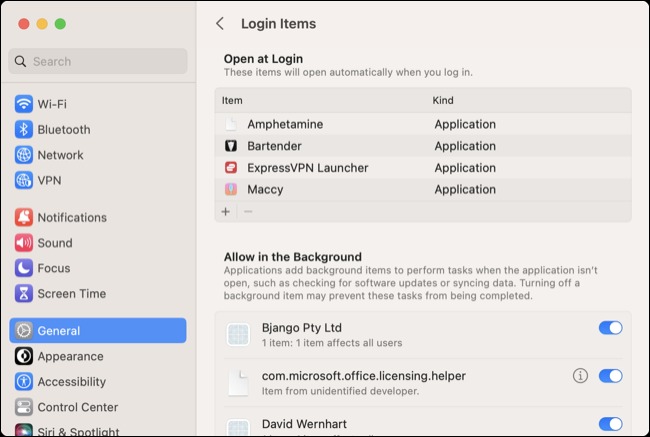Focus the Search field
The height and width of the screenshot is (437, 650).
pyautogui.click(x=98, y=61)
